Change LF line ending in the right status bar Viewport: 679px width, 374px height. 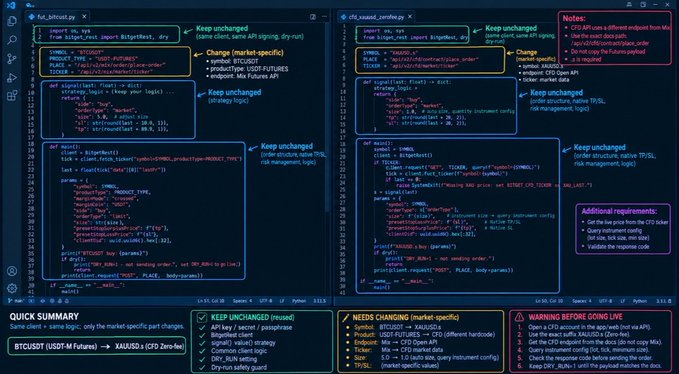click(623, 301)
